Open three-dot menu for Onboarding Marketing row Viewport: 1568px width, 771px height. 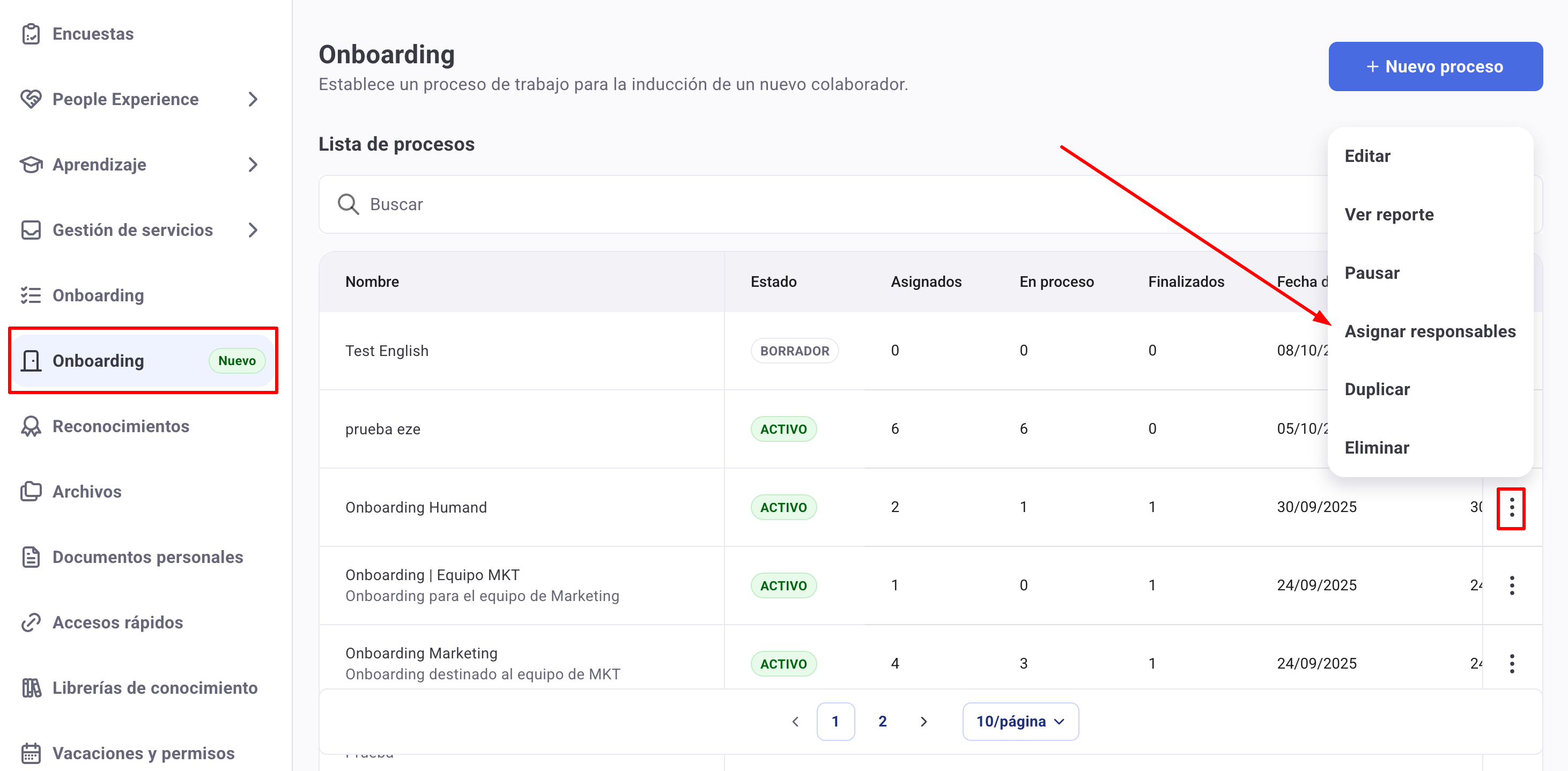(x=1511, y=664)
